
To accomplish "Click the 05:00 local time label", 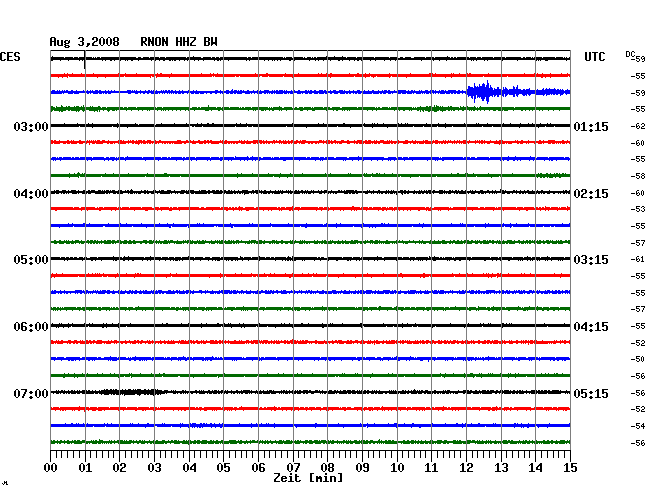I will pos(31,260).
